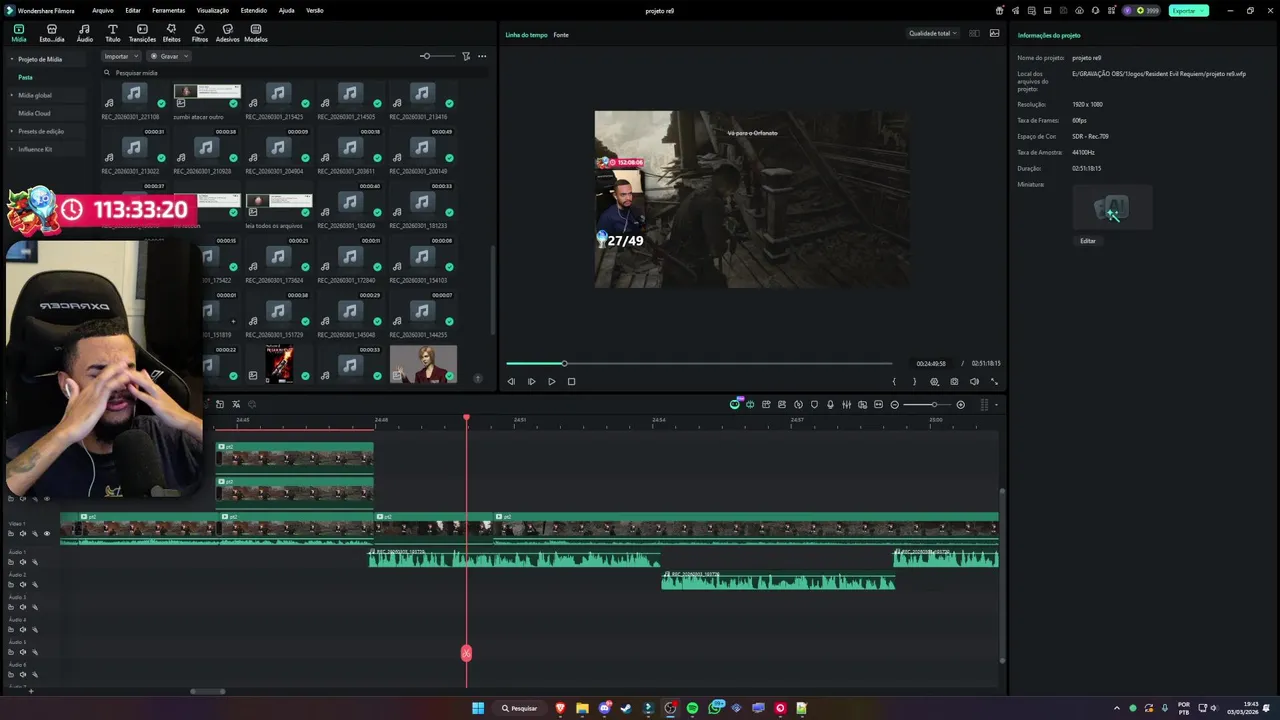Screen dimensions: 1280x720
Task: Set the mark-in point
Action: pyautogui.click(x=894, y=381)
